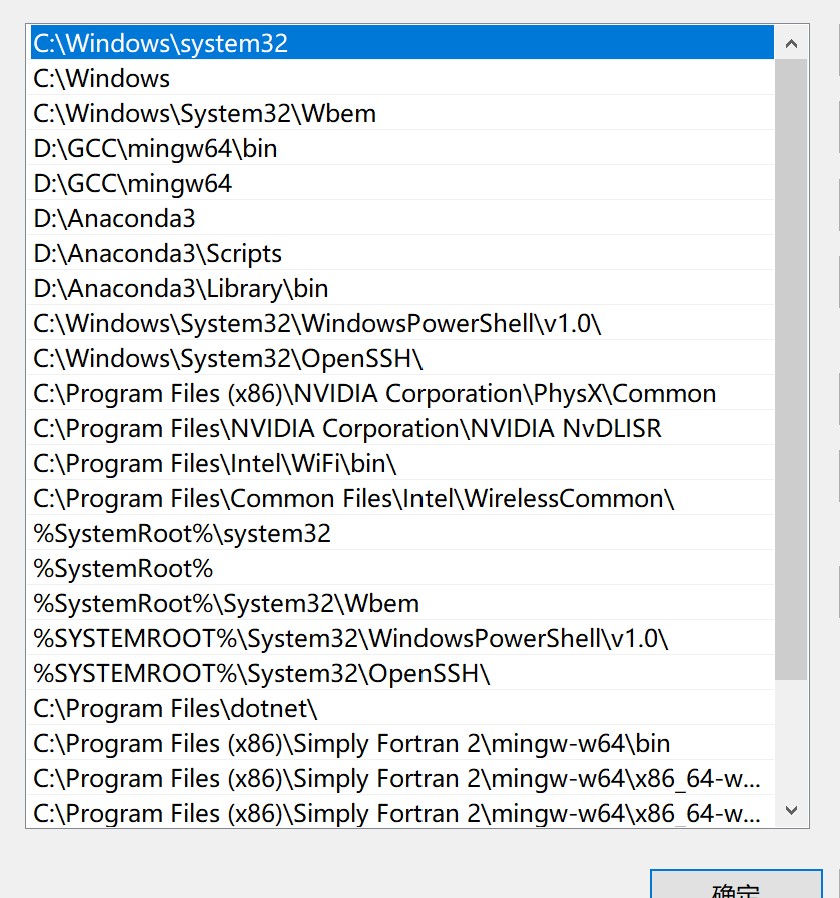Select C:\Windows\System32\WindowsPowerShell\v1.0\ entry
840x898 pixels.
point(402,323)
